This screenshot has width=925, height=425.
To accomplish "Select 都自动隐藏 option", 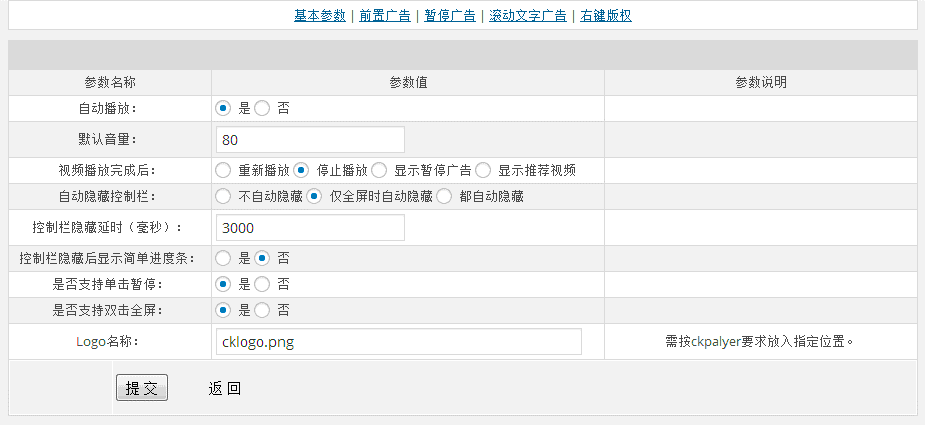I will 444,197.
